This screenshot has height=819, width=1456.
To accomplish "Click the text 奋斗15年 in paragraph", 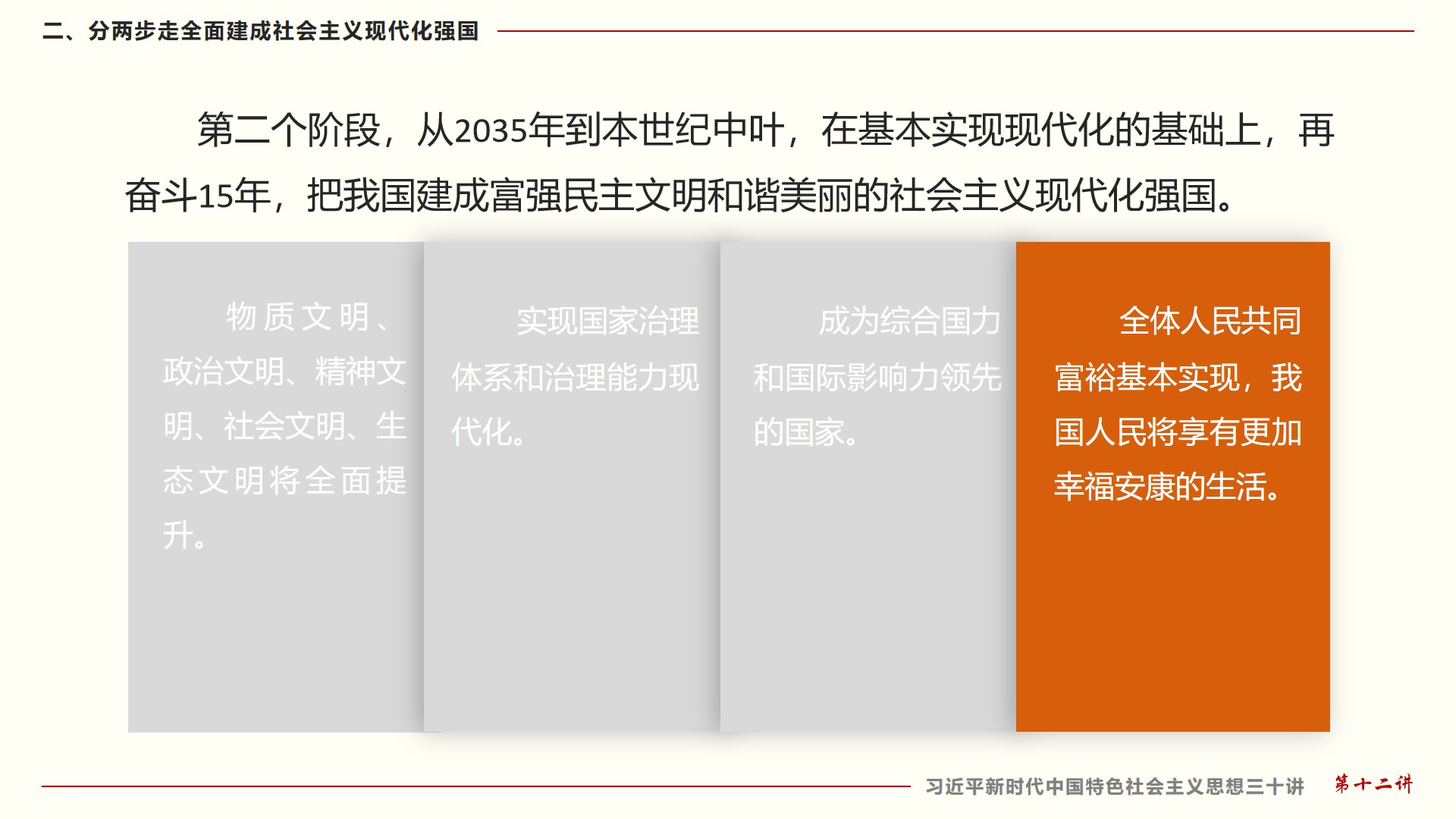I will coord(197,196).
